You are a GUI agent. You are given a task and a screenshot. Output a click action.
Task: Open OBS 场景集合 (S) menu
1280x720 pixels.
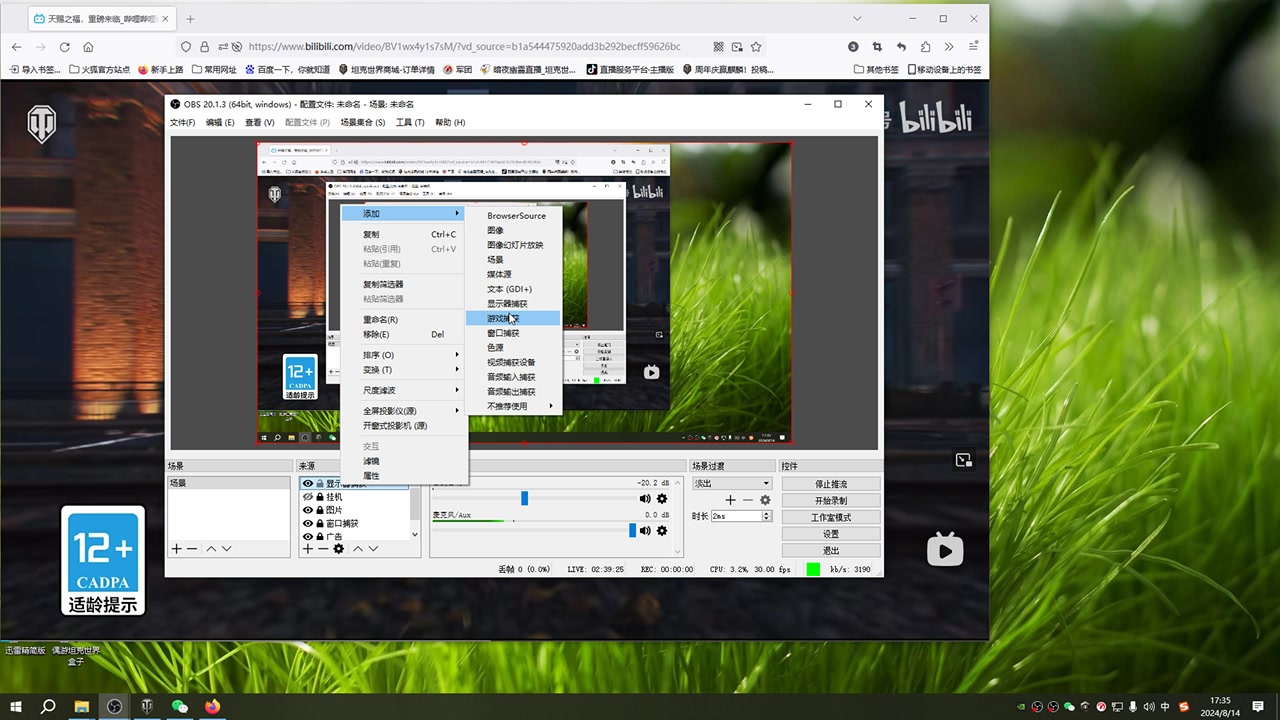[362, 122]
